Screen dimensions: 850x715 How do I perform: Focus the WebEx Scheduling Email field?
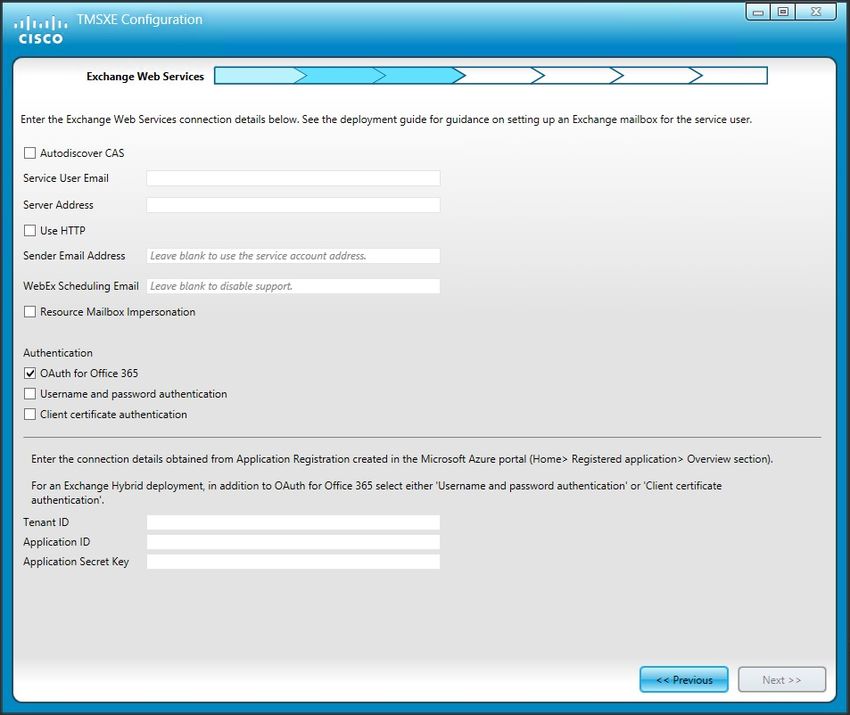293,286
